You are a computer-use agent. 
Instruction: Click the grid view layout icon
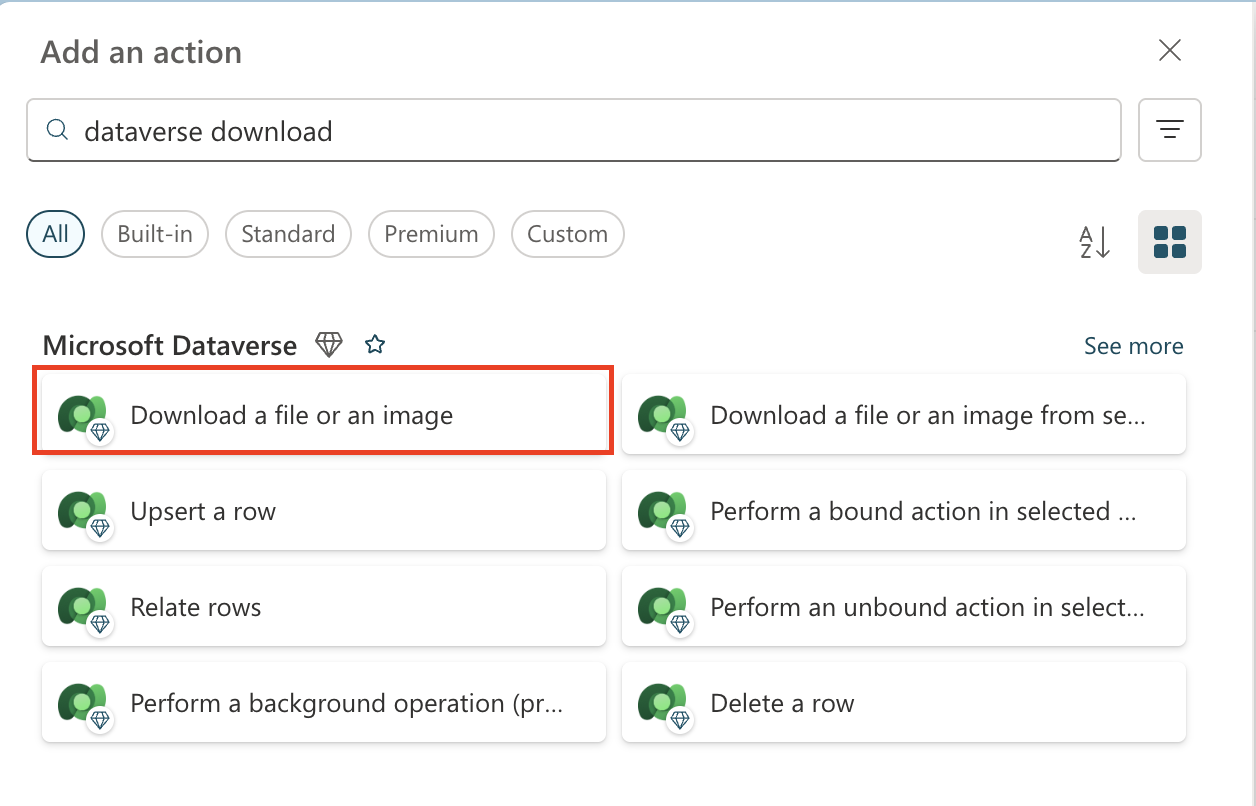click(x=1169, y=241)
